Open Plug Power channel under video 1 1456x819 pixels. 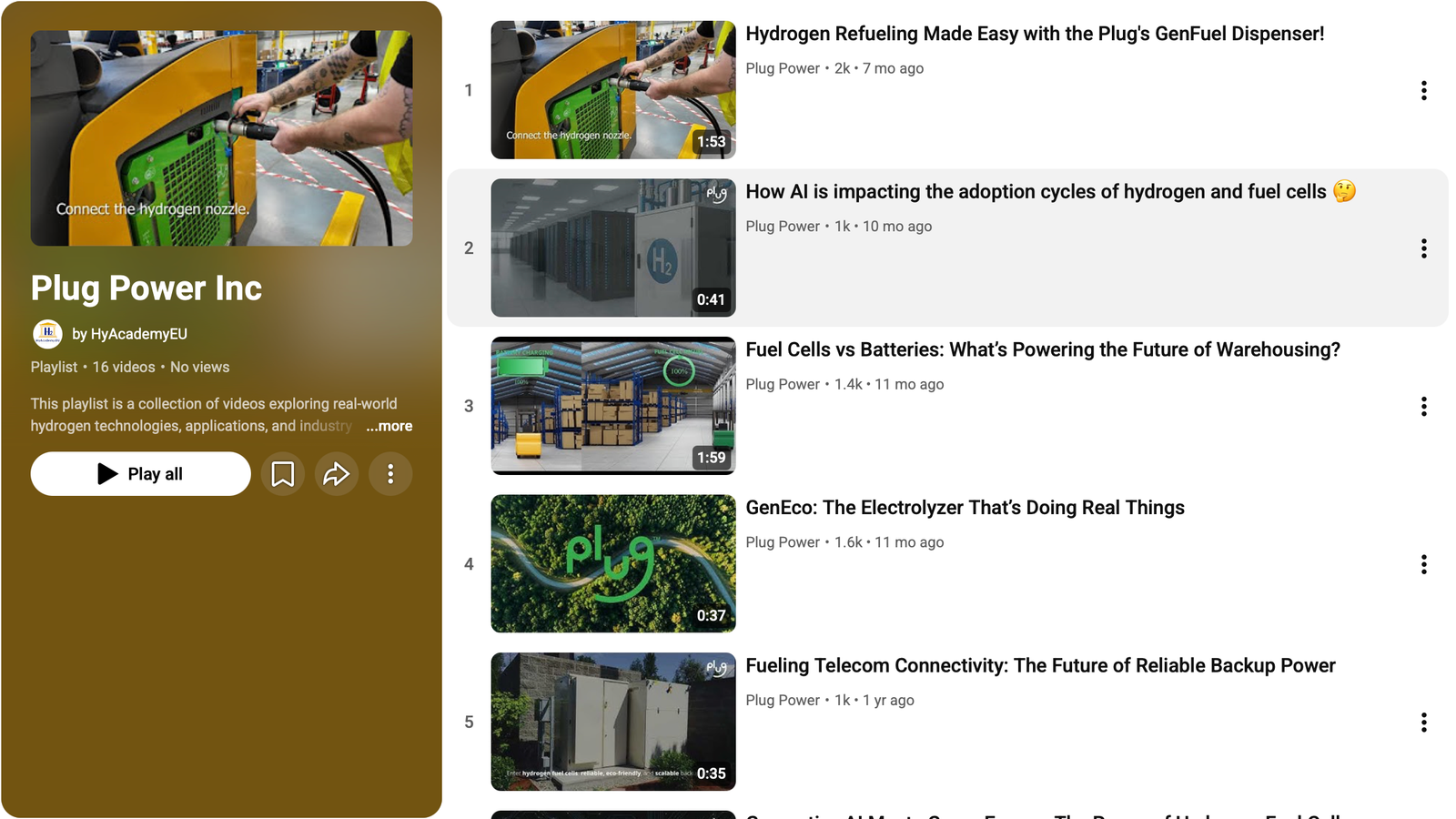click(783, 68)
